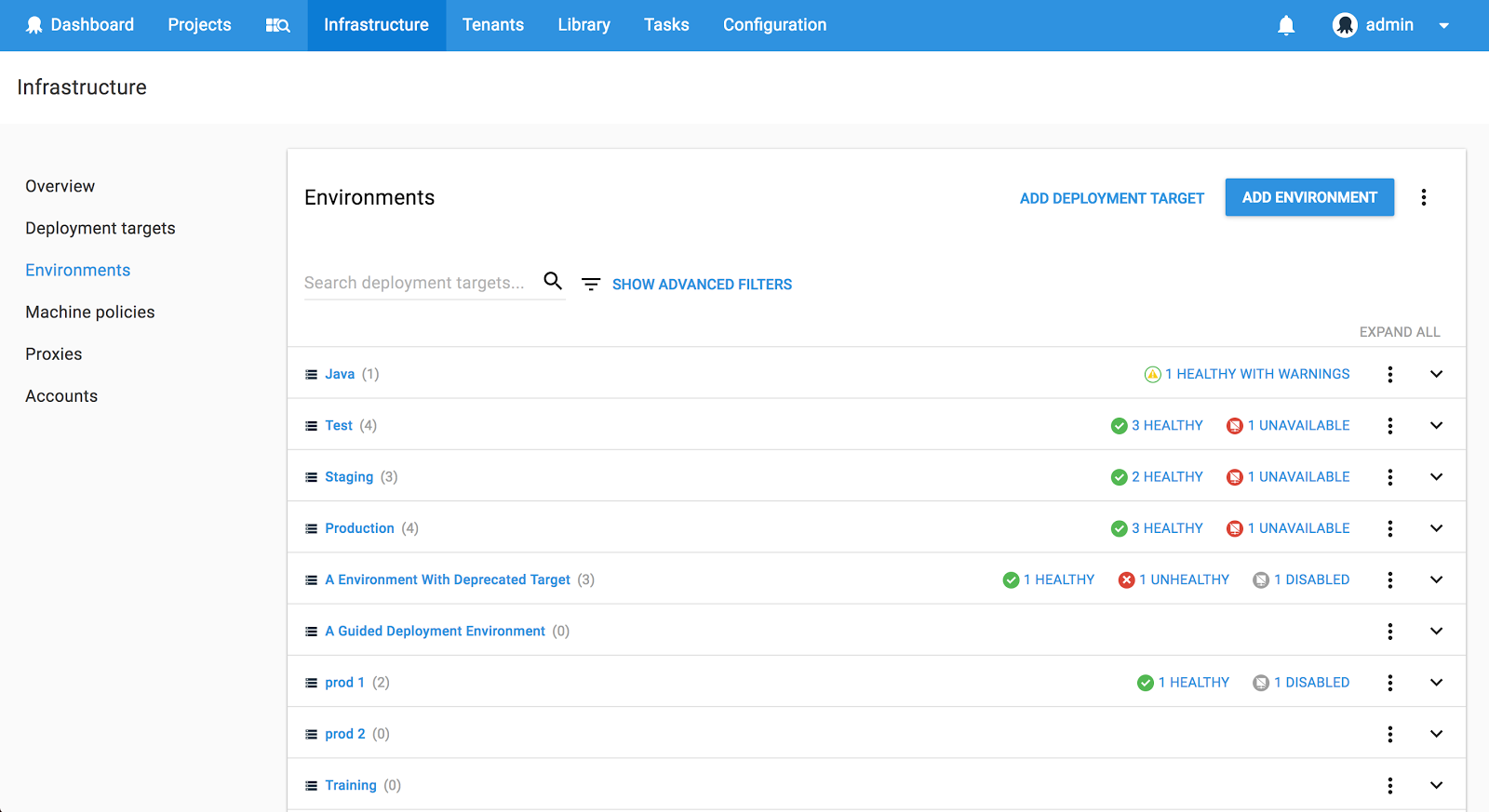Expand the Staging environment row
Image resolution: width=1489 pixels, height=812 pixels.
click(1436, 477)
